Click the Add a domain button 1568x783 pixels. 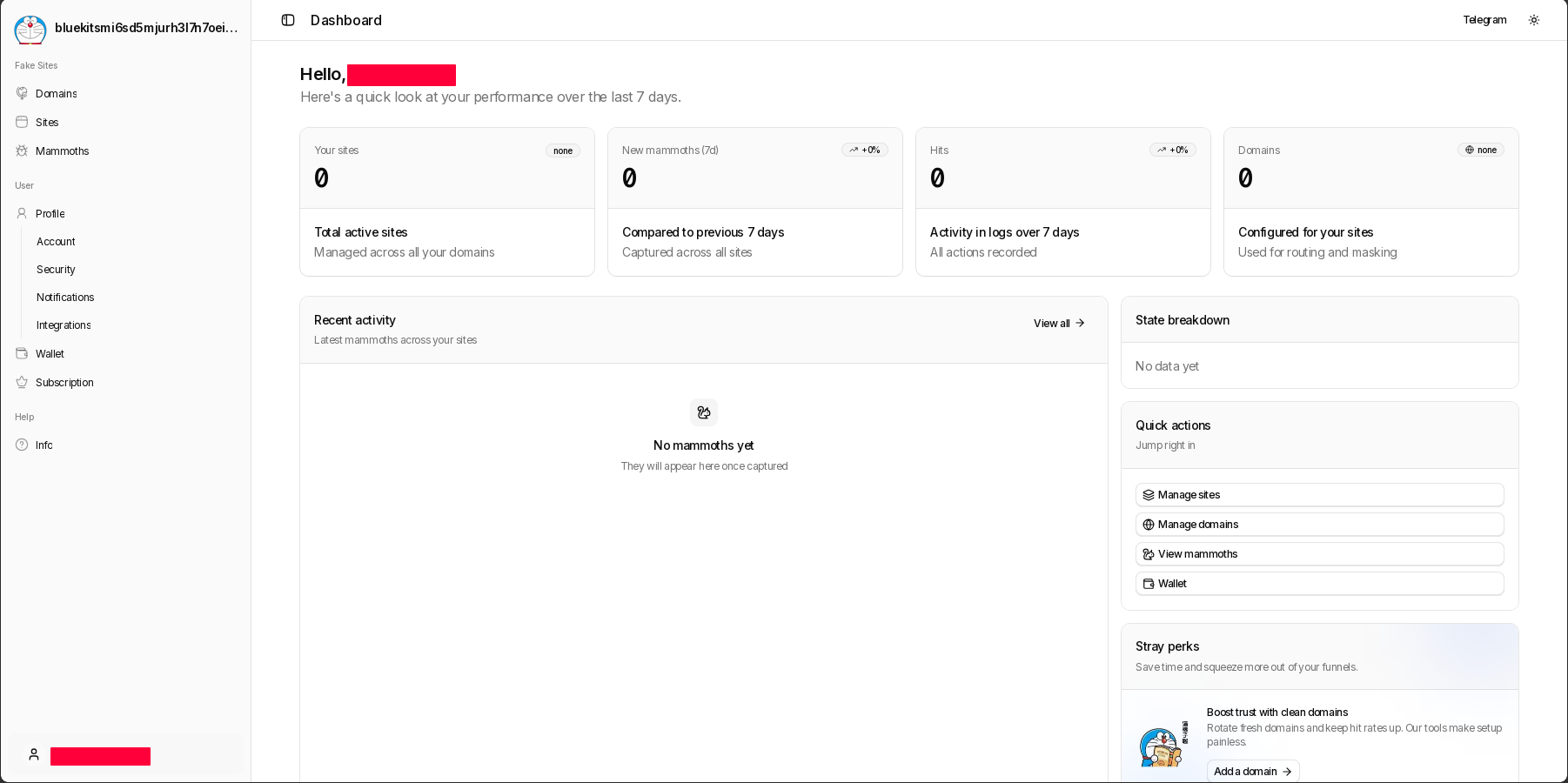pyautogui.click(x=1253, y=772)
